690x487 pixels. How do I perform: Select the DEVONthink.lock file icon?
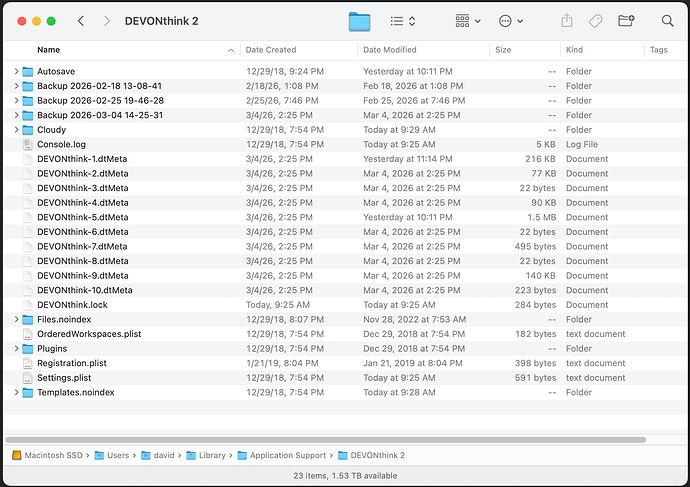(28, 304)
